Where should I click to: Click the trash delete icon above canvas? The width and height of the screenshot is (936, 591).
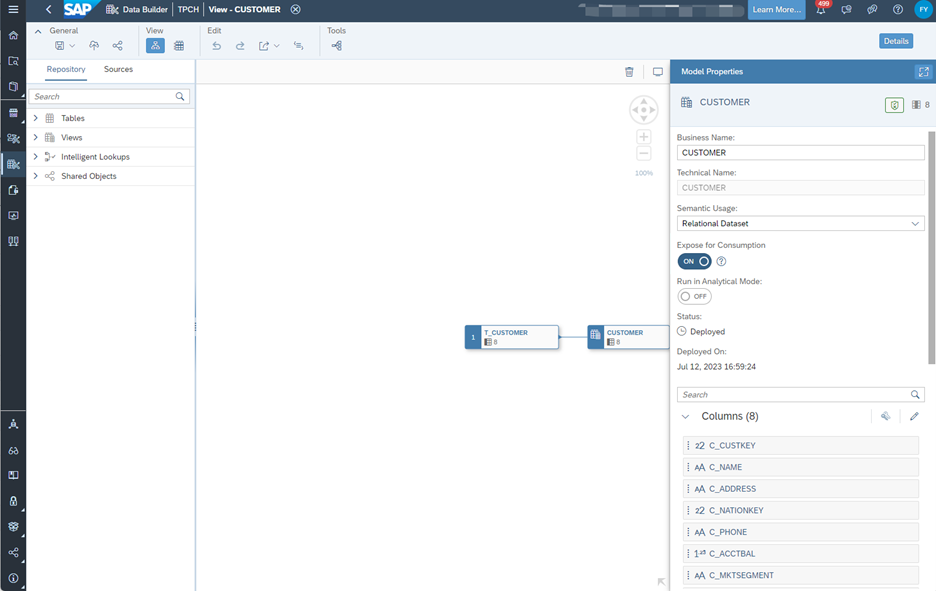tap(629, 72)
